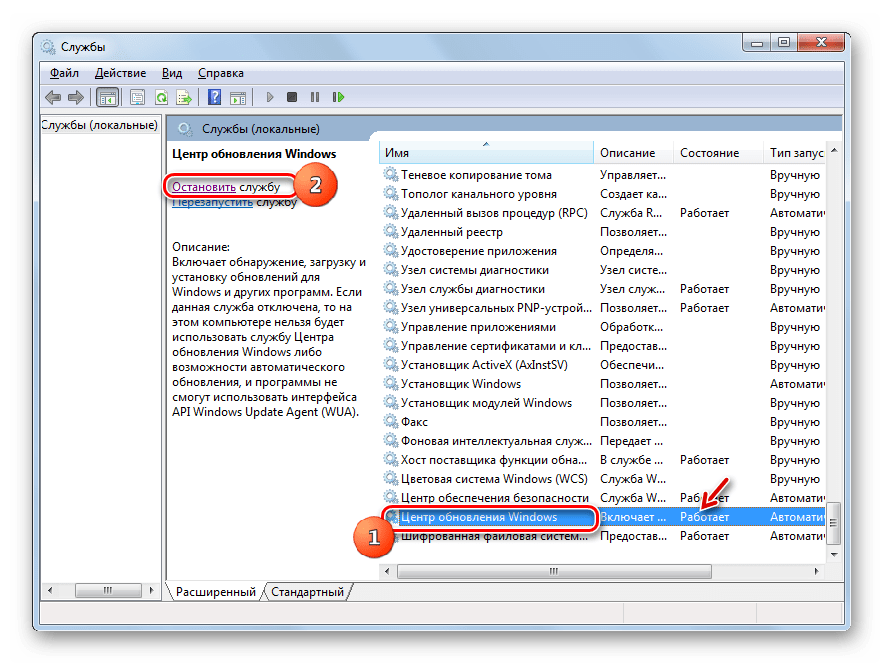Select Фоновая интеллектуальная служба row

pos(603,441)
